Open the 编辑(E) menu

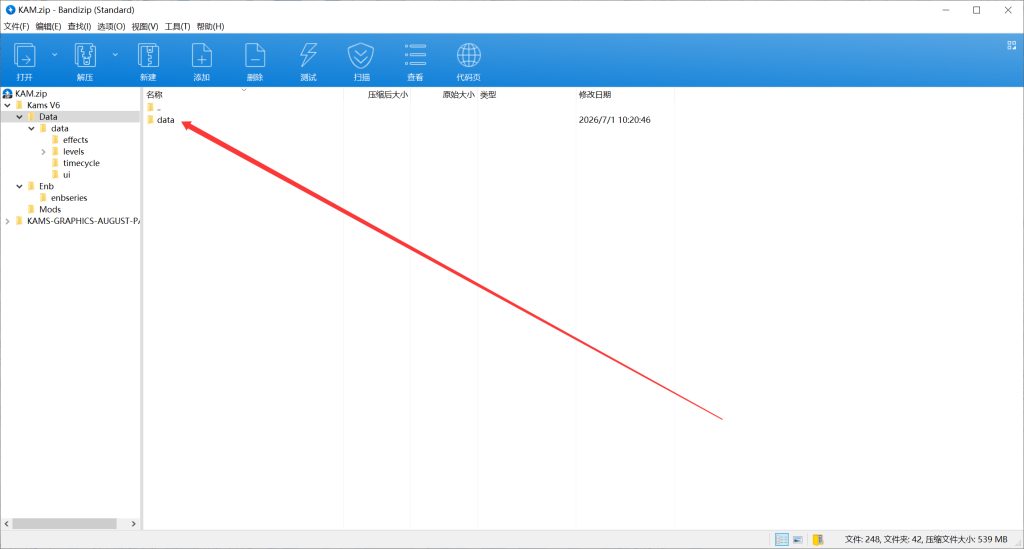pos(48,26)
